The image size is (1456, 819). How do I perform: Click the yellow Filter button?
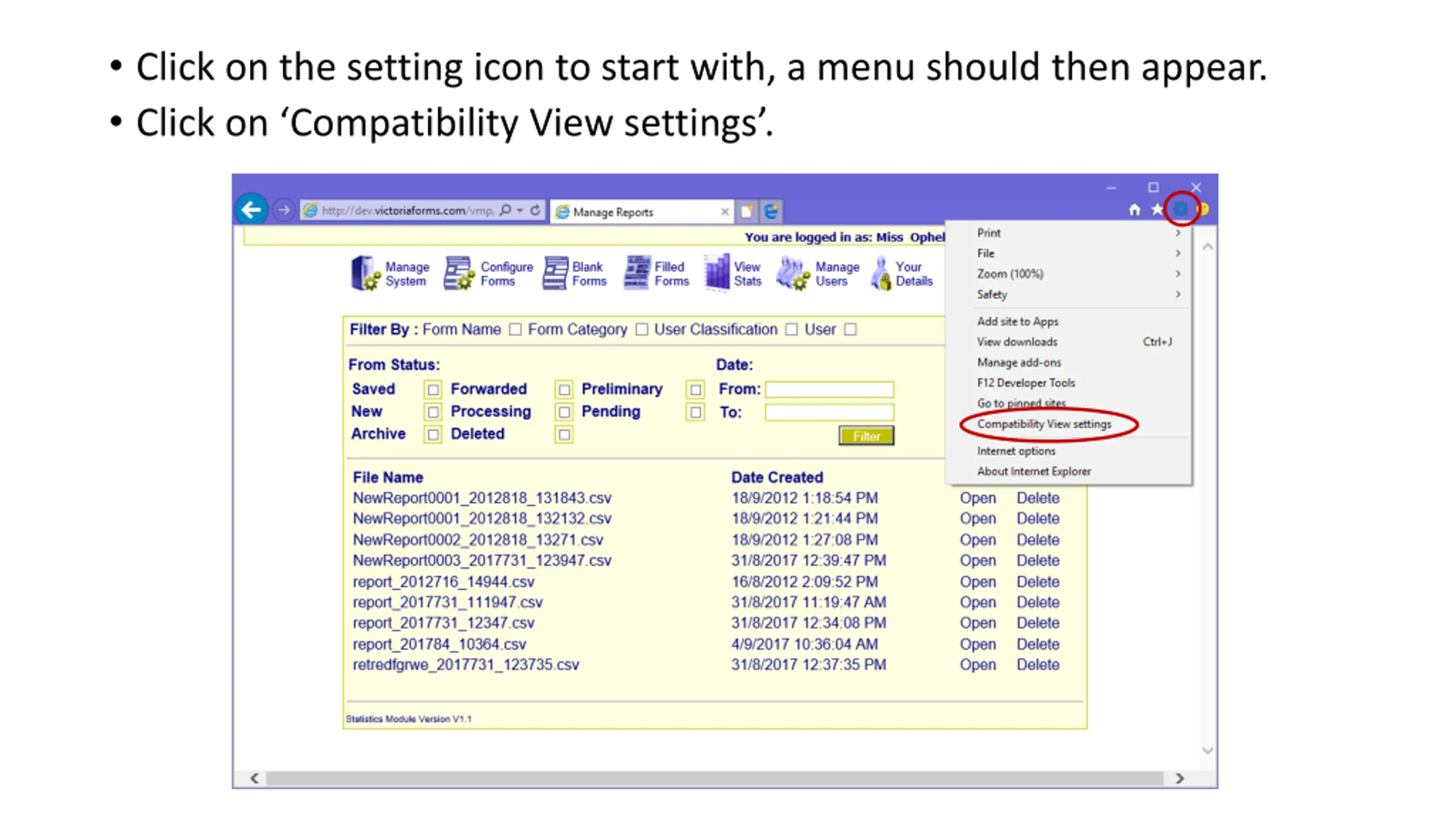(x=866, y=436)
